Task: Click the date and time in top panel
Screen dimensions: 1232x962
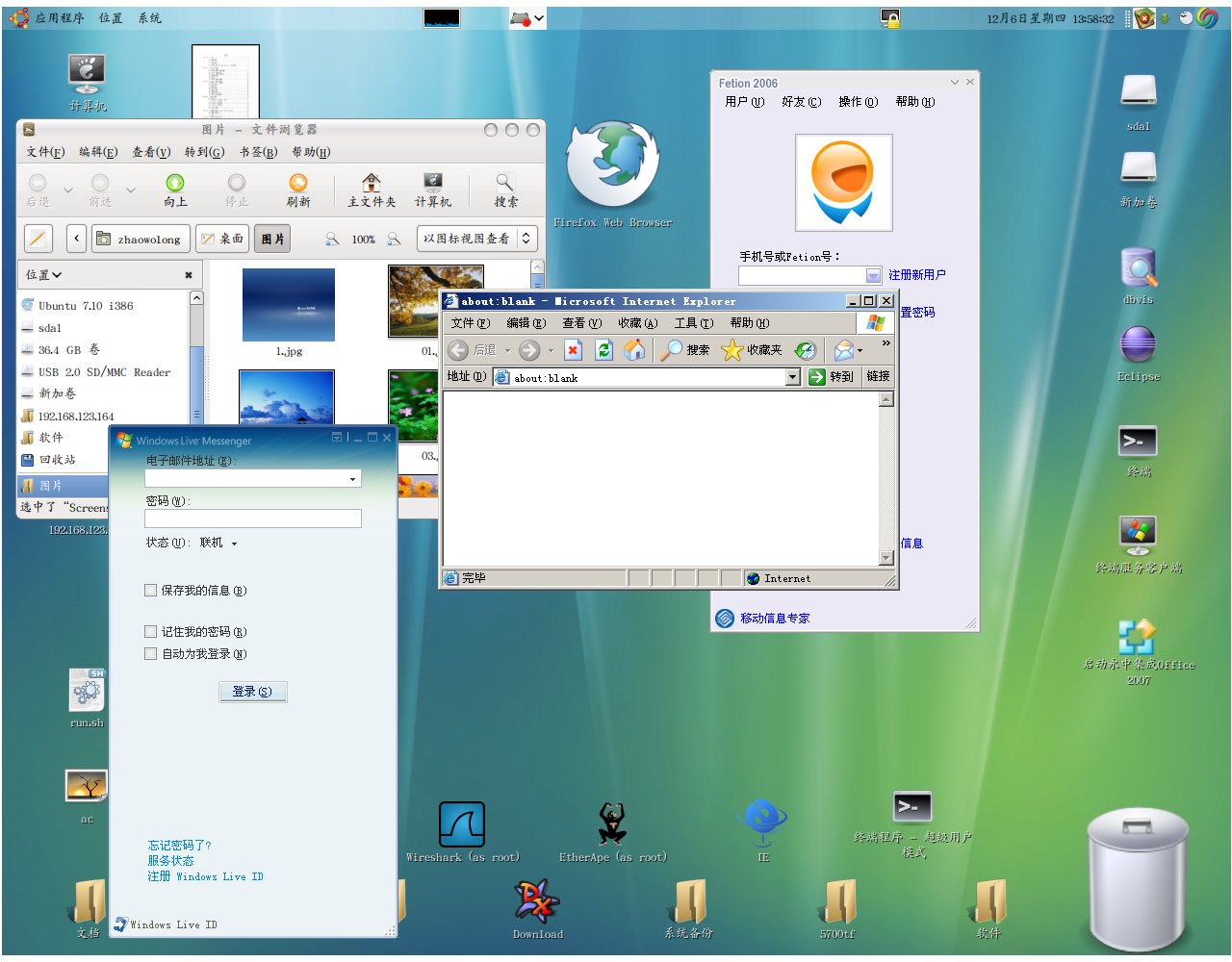Action: coord(1050,18)
